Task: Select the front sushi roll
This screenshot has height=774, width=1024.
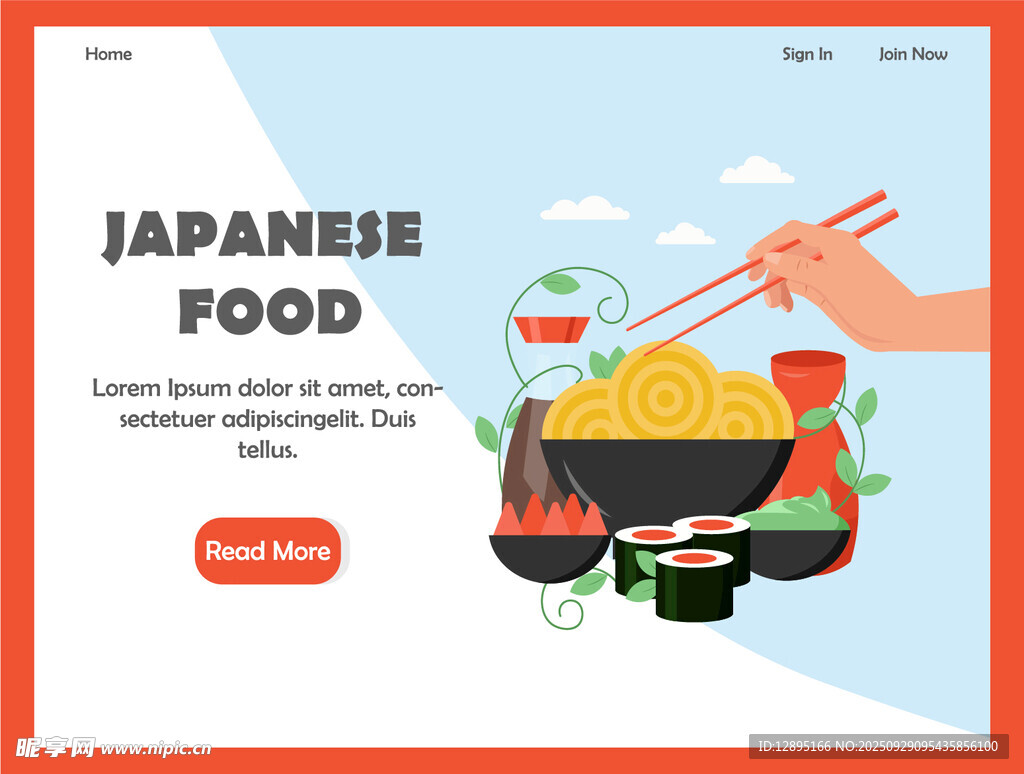Action: pyautogui.click(x=694, y=585)
